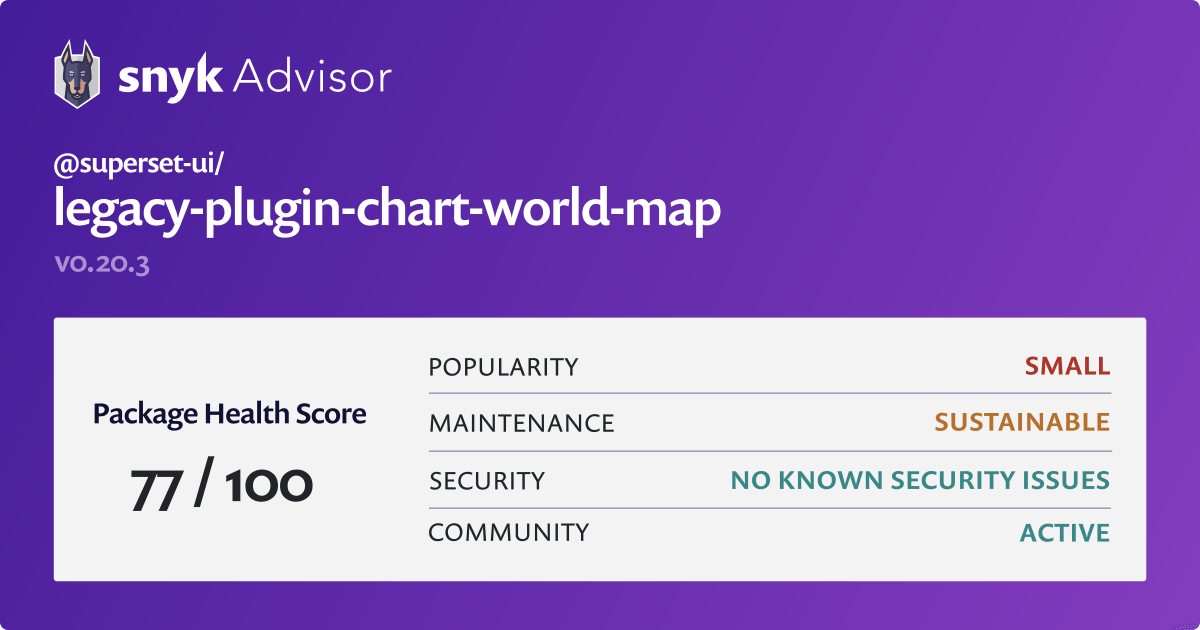Click 'NO KNOWN SECURITY ISSUES' status

pos(920,481)
